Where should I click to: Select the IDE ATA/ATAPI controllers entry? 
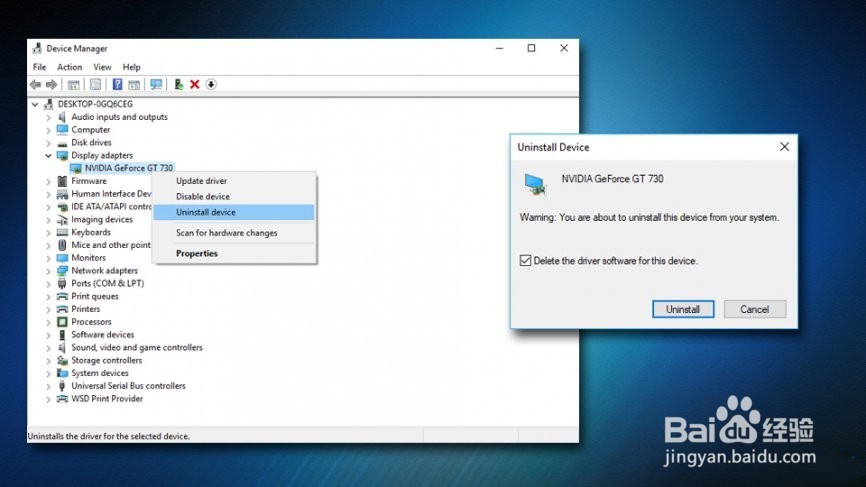[x=111, y=207]
